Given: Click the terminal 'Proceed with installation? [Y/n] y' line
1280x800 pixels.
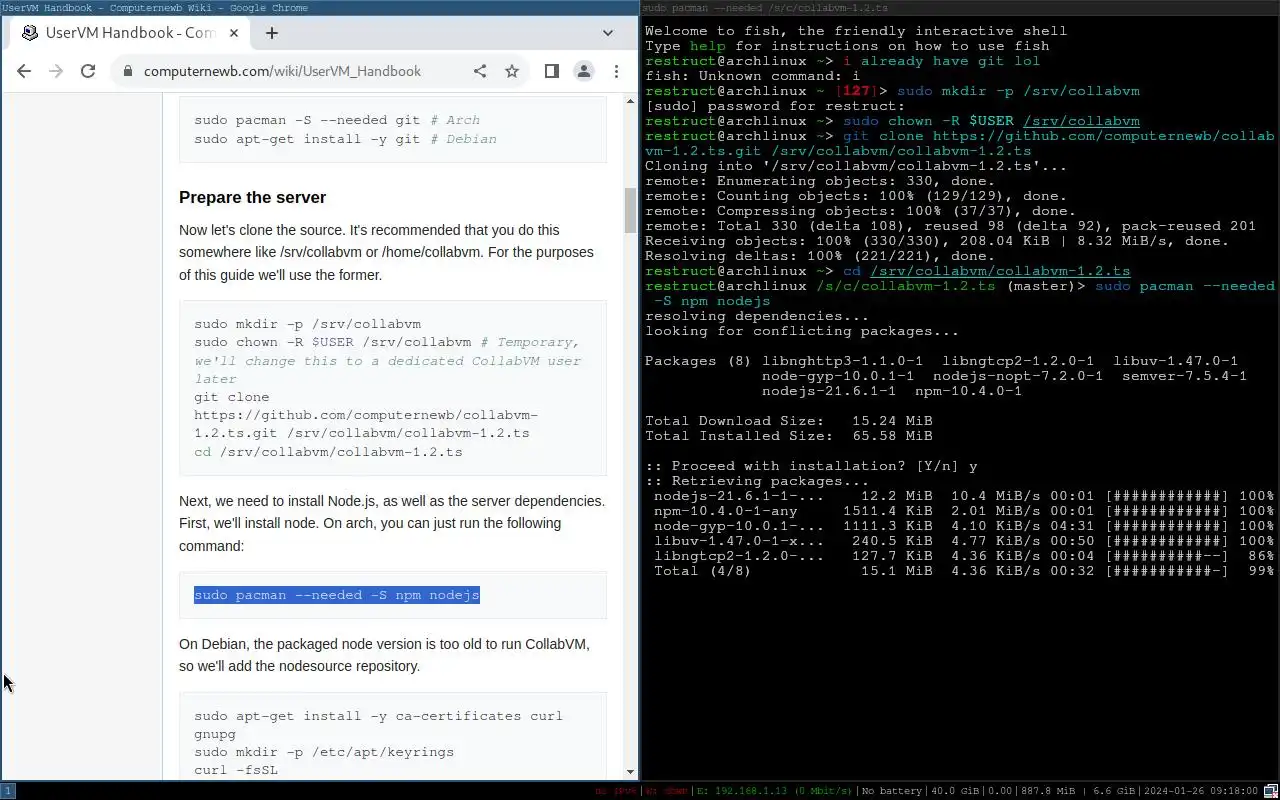Looking at the screenshot, I should 811,466.
